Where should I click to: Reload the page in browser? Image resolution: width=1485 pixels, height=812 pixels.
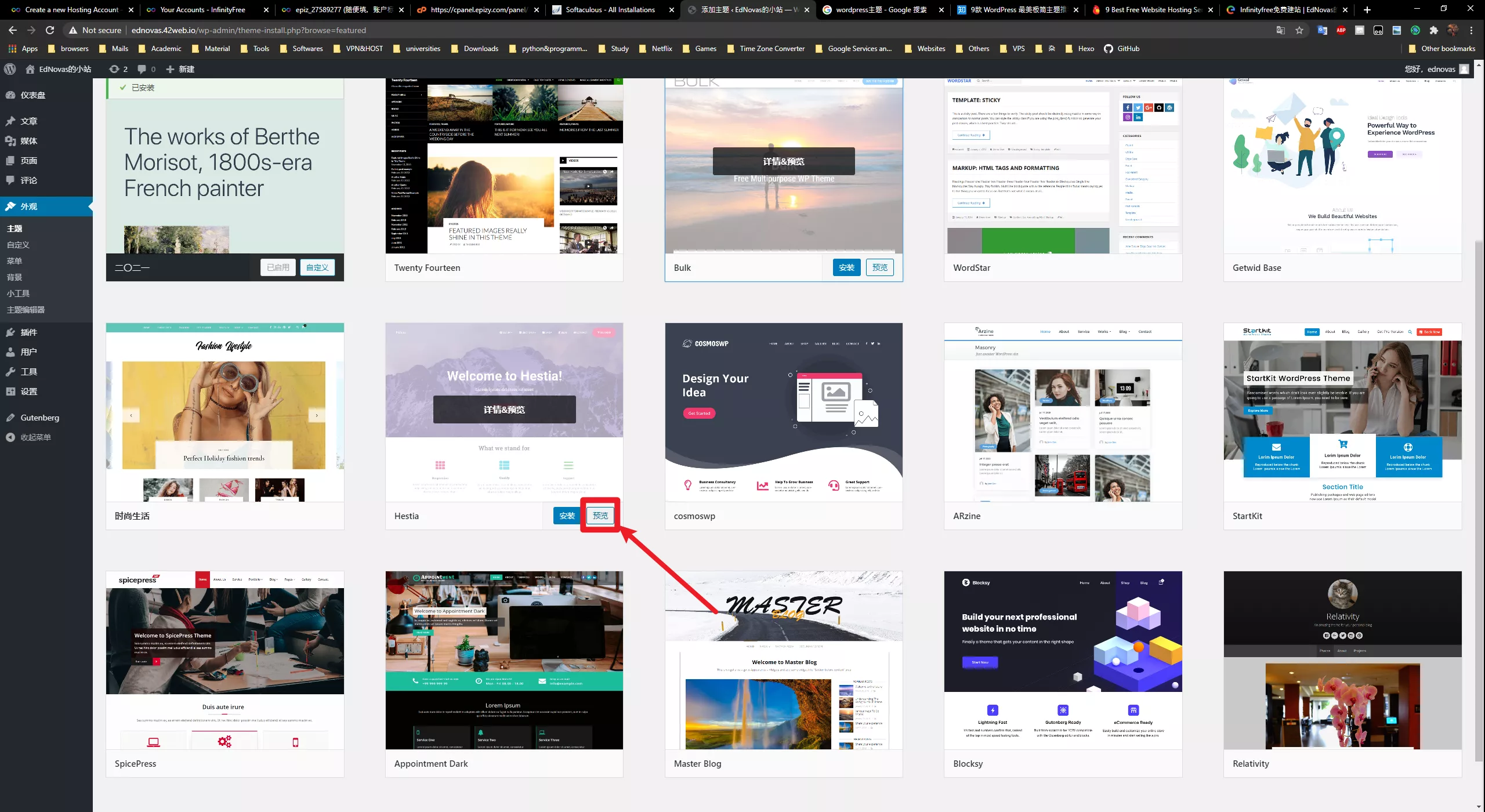(50, 30)
